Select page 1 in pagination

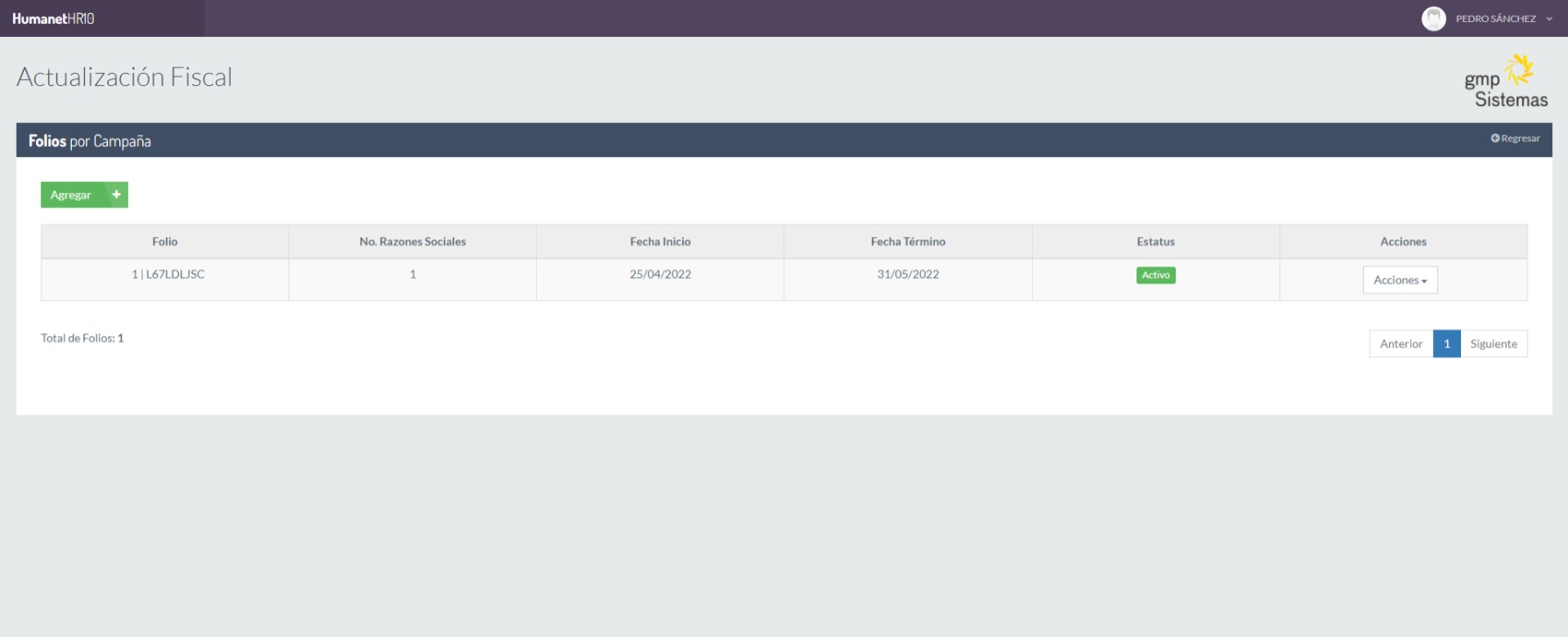pyautogui.click(x=1446, y=344)
